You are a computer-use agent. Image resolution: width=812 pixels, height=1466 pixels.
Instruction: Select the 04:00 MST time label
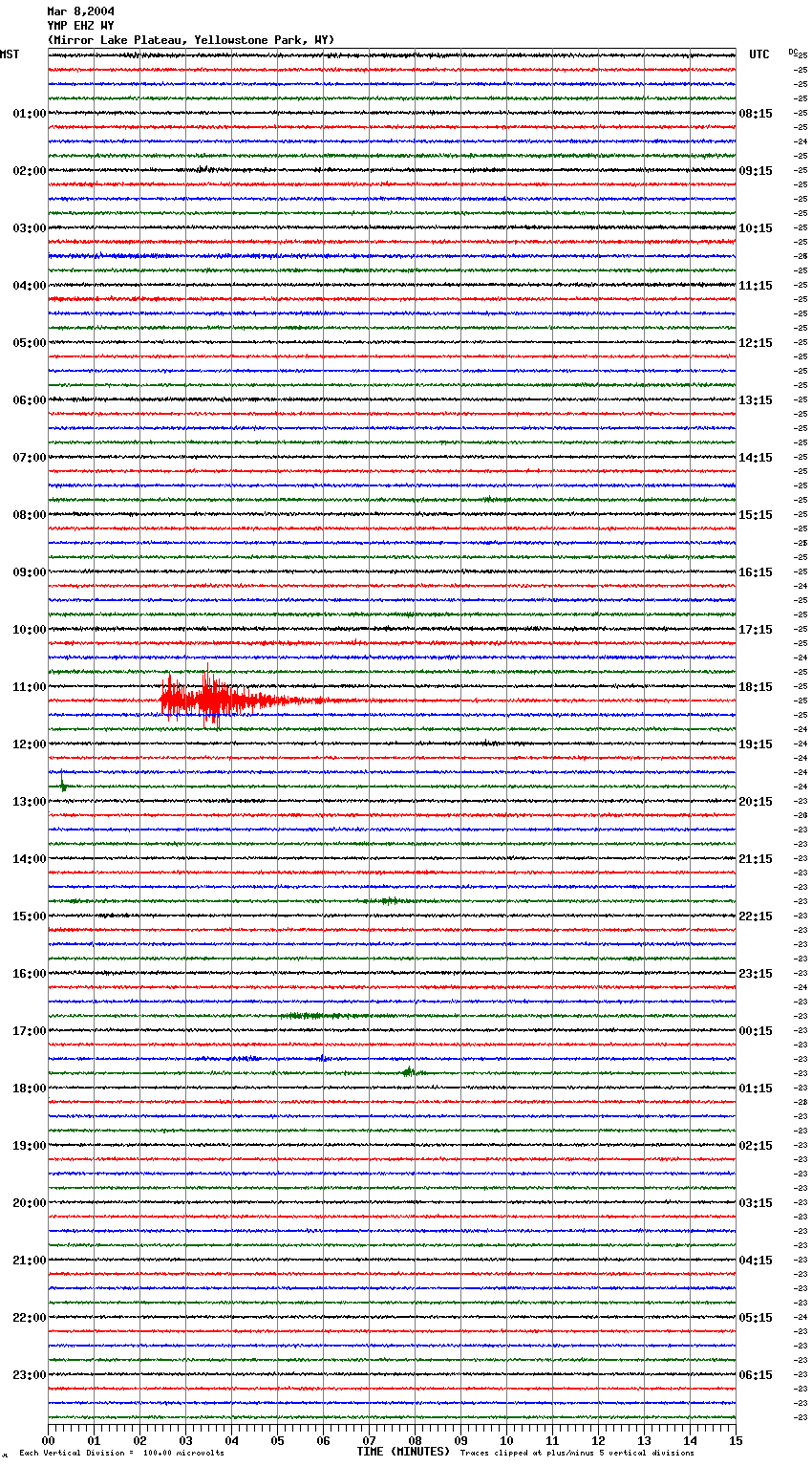pyautogui.click(x=30, y=286)
